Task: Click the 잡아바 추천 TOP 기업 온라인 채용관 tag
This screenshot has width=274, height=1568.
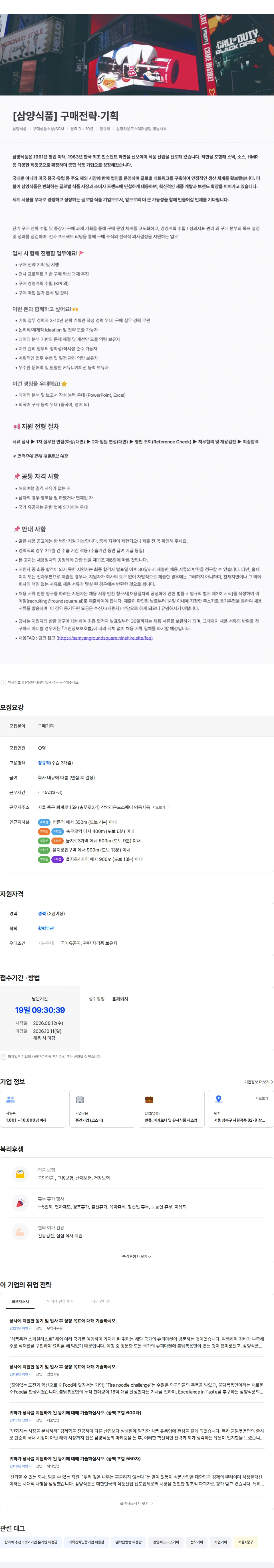Action: 31,1542
